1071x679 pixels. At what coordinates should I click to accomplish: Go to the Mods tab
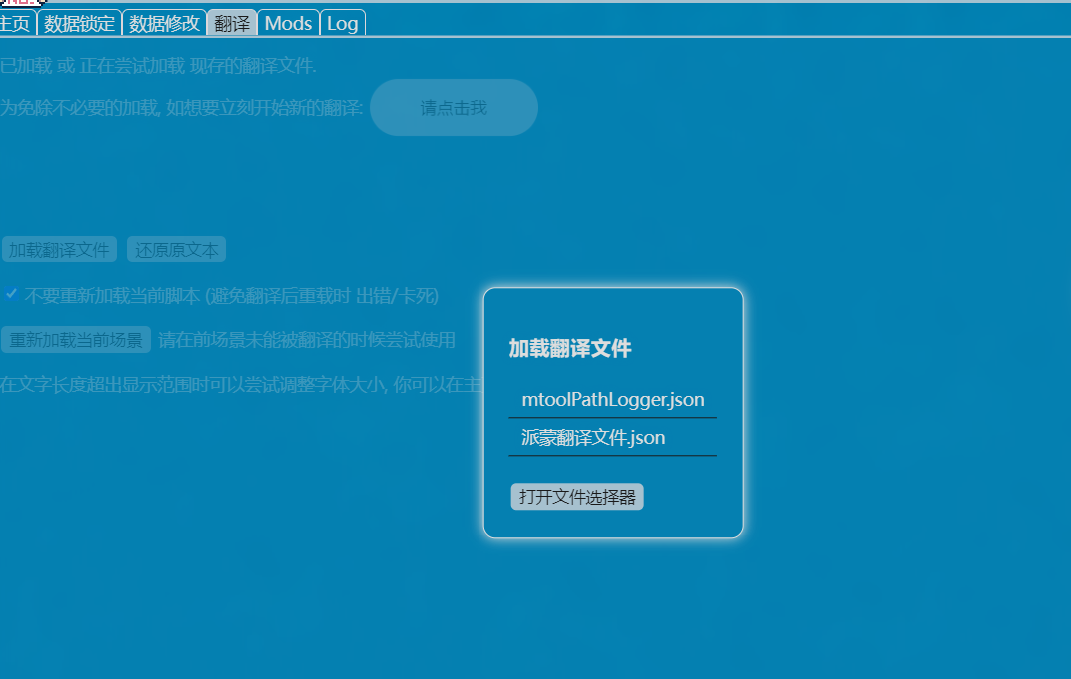point(288,23)
